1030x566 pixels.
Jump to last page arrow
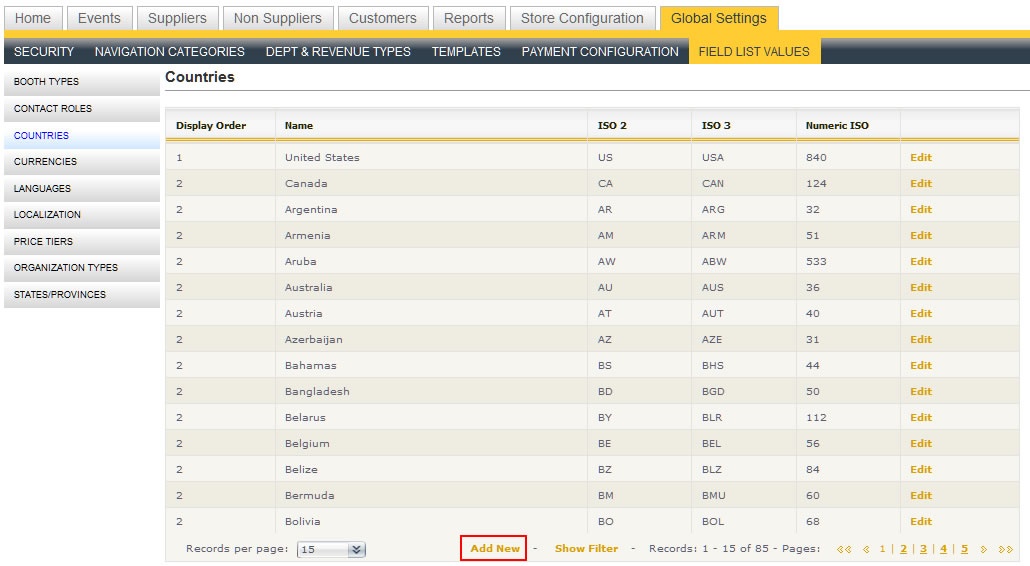(x=1005, y=549)
